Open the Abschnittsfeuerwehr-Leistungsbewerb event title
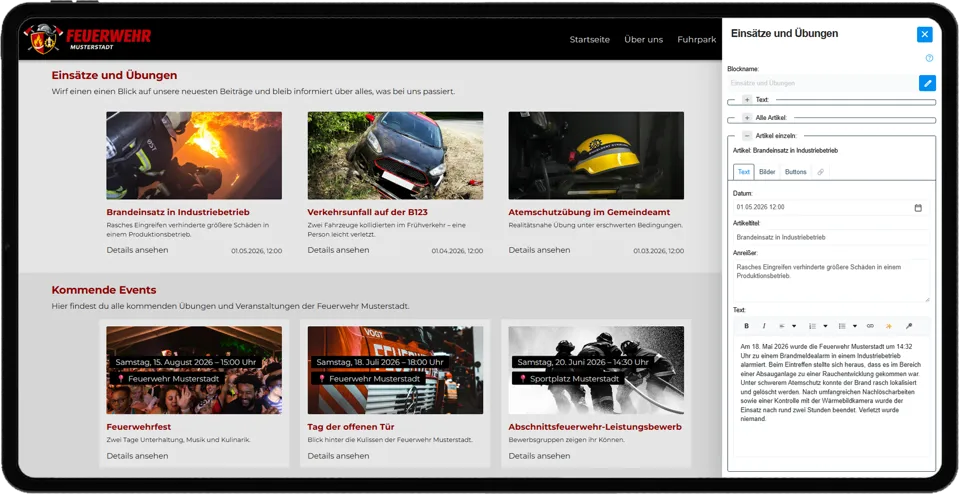 point(594,427)
